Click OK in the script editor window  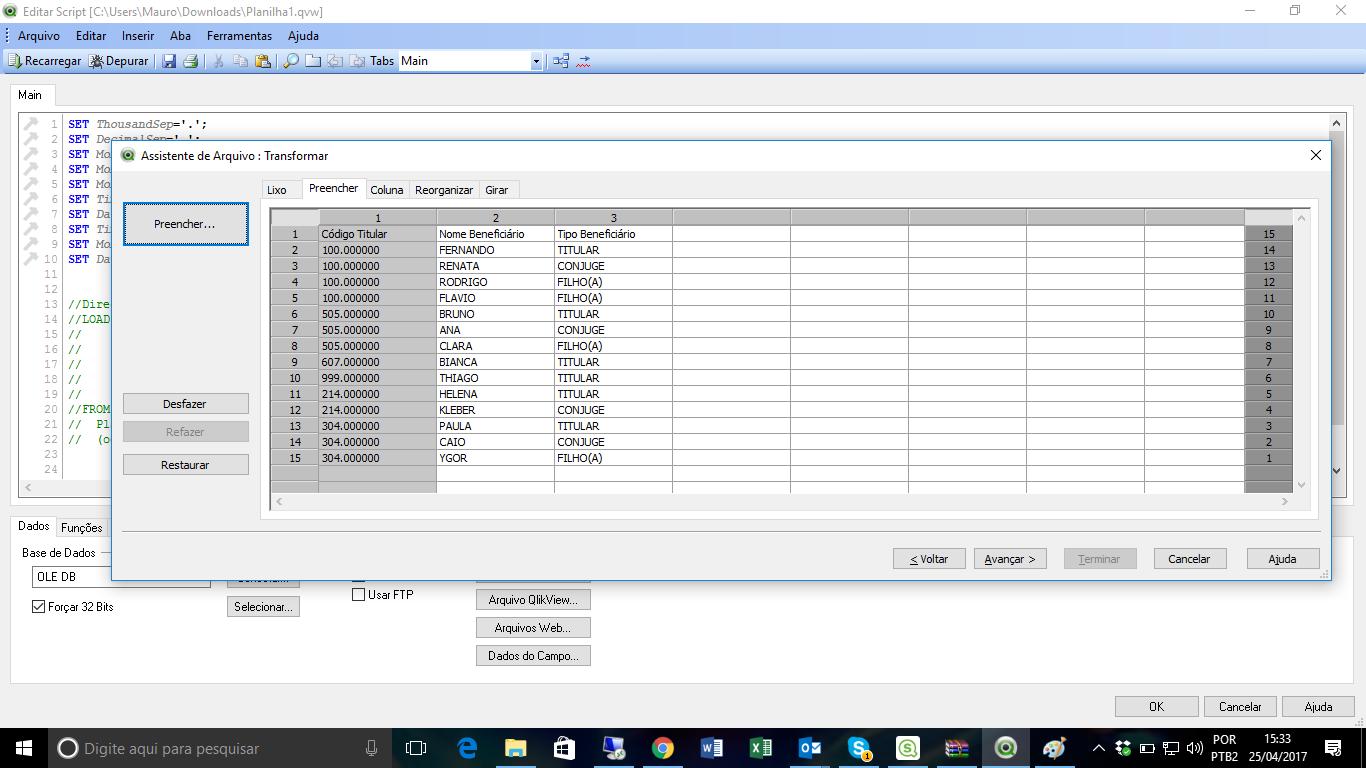click(x=1156, y=707)
